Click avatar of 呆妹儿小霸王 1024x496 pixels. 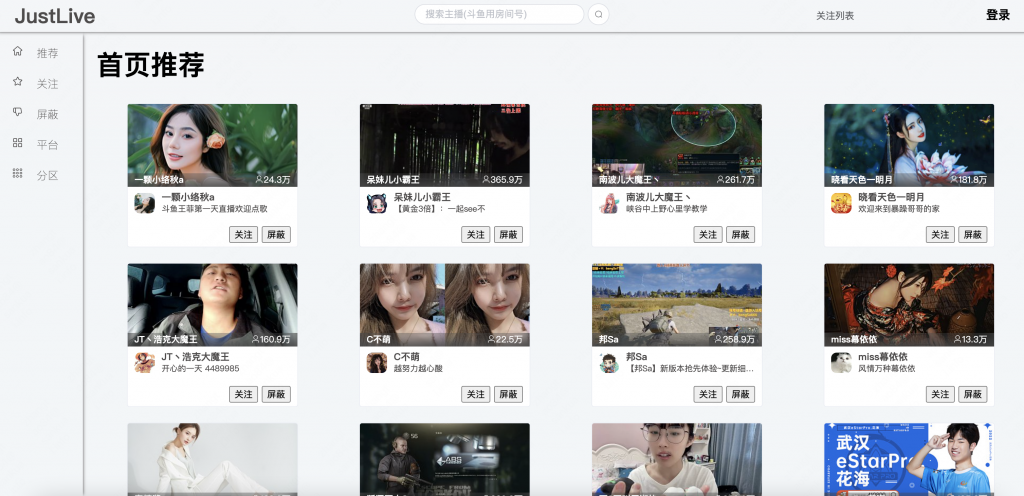[x=377, y=203]
